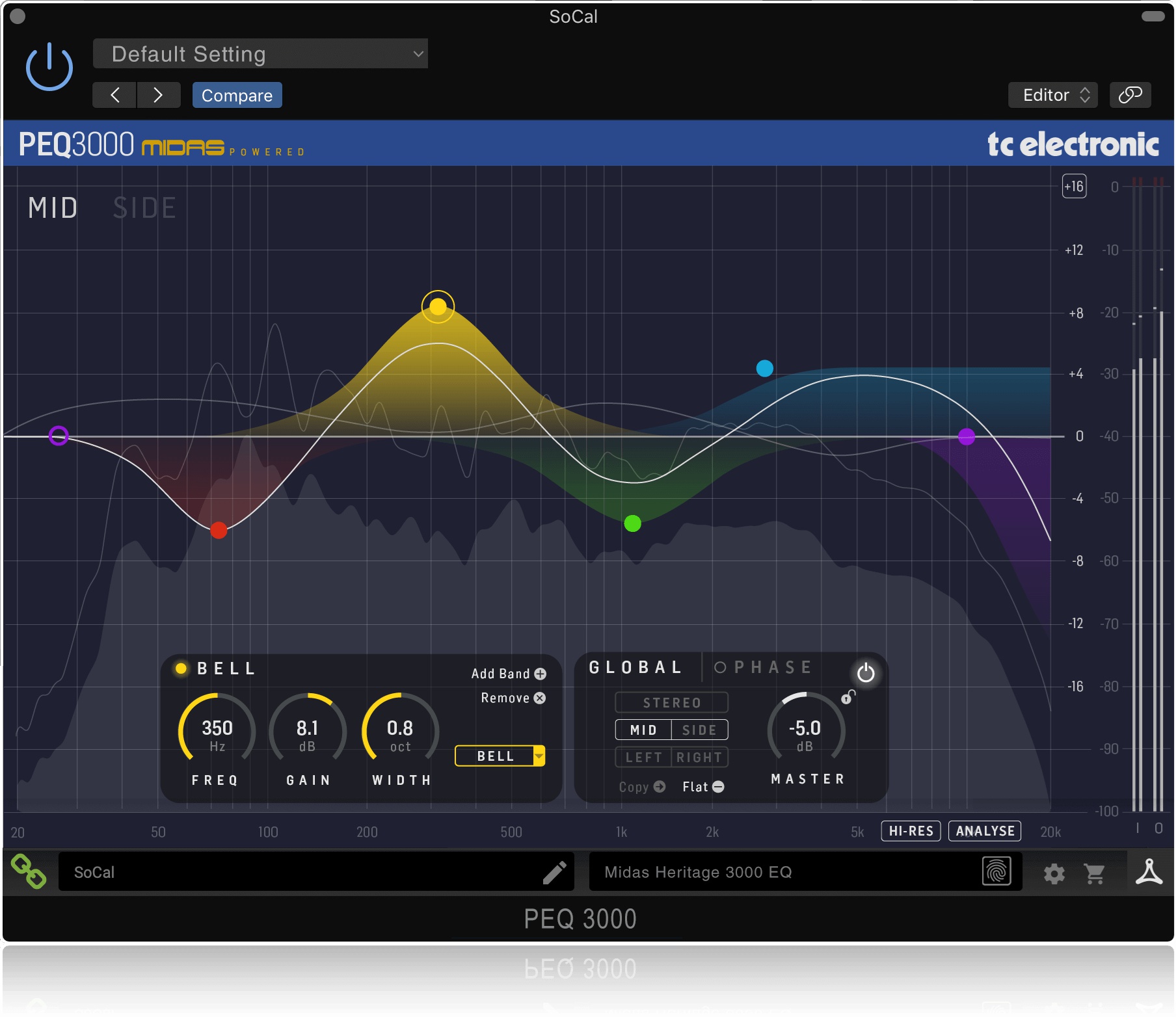The height and width of the screenshot is (1017, 1176).
Task: Open plugin settings with the gear icon
Action: point(1054,872)
